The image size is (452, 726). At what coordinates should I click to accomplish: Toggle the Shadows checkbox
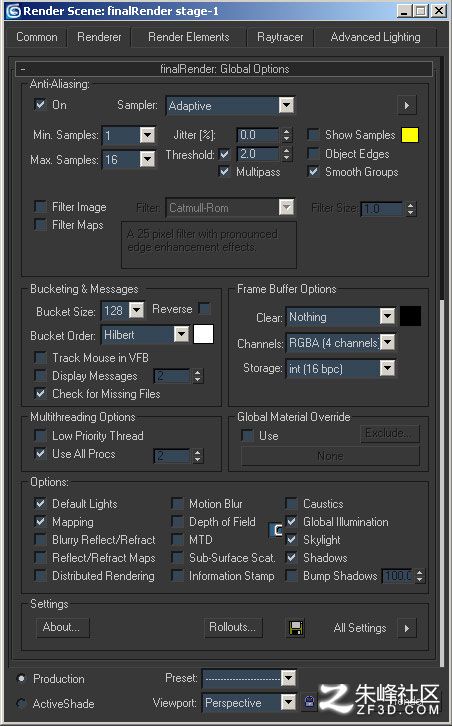click(291, 557)
